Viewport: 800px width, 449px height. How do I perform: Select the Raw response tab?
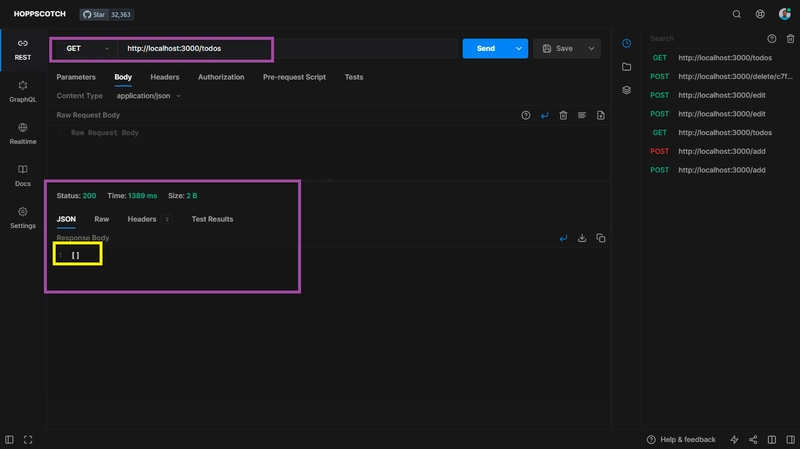click(x=102, y=219)
